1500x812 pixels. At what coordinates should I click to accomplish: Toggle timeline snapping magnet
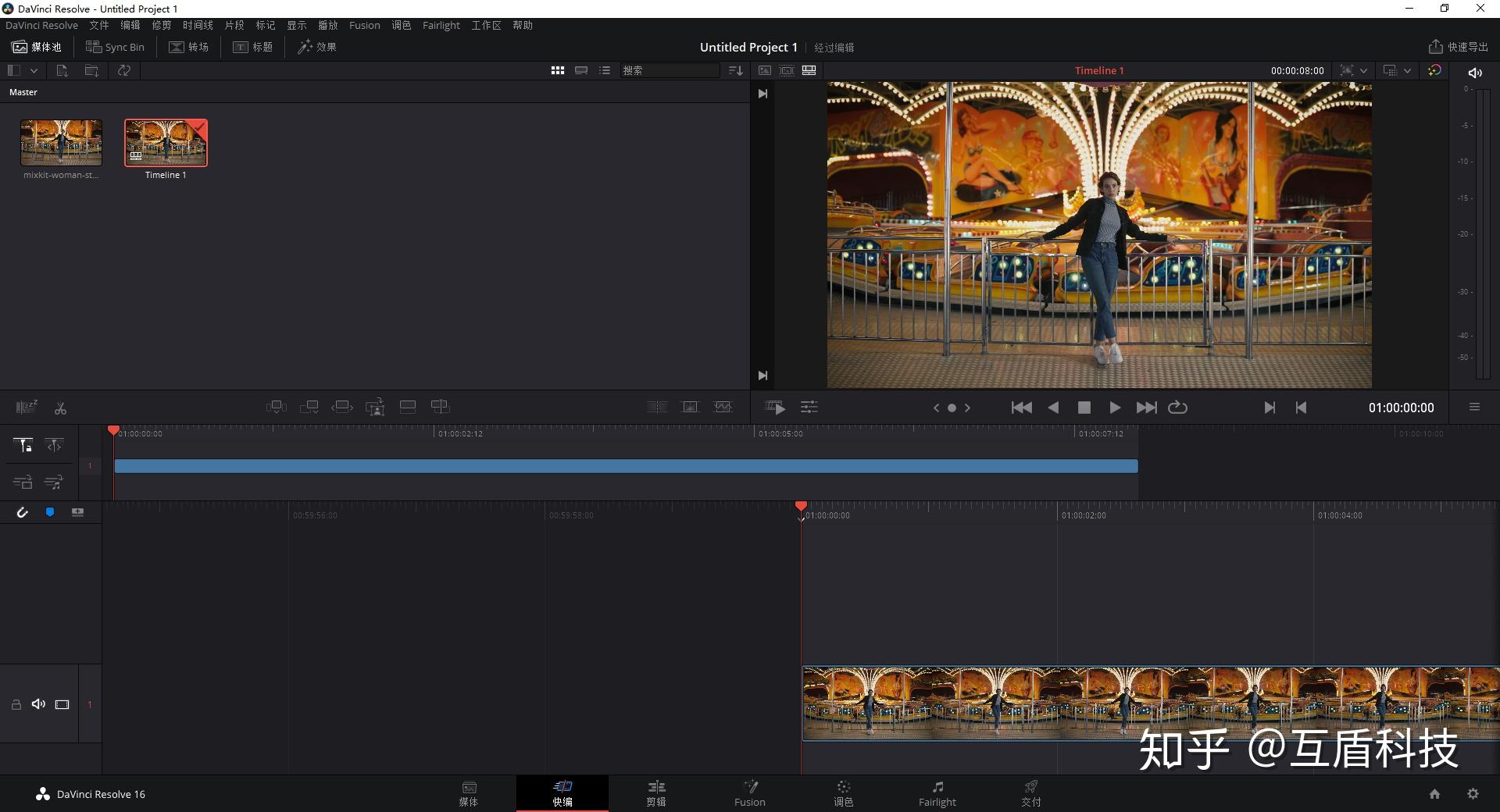(22, 512)
